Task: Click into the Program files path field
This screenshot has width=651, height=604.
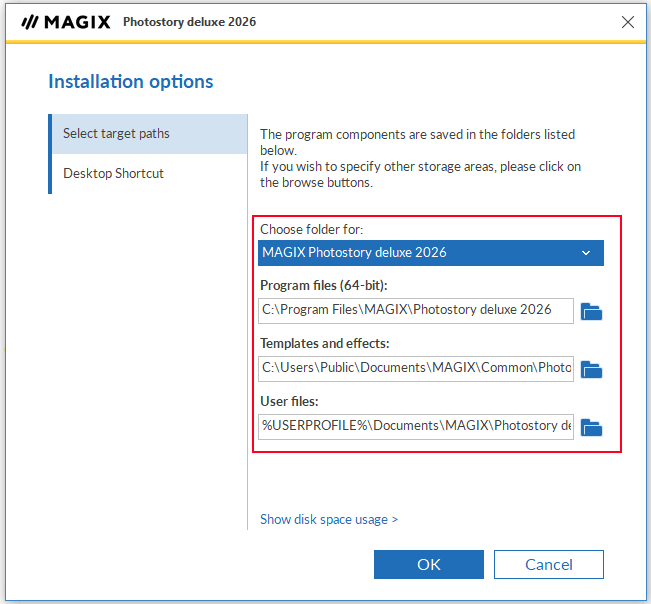Action: pos(416,310)
